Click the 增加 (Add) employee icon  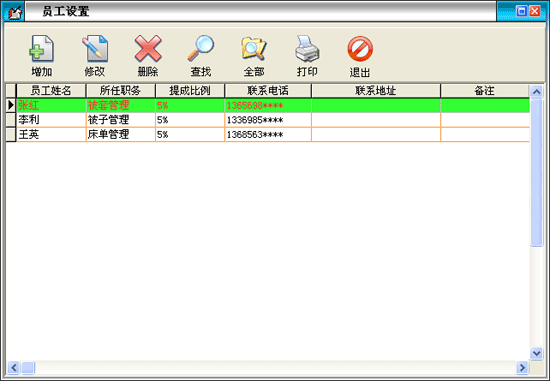point(41,55)
